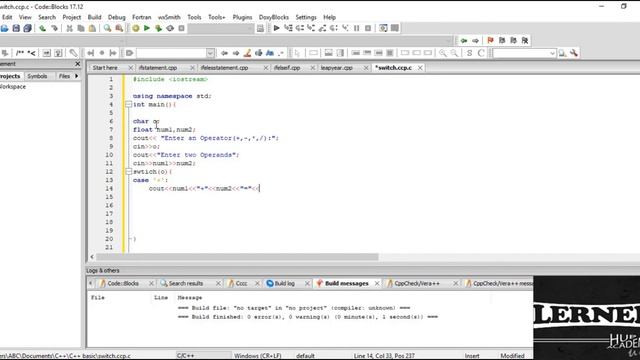Click the horizontal editor scrollbar
The height and width of the screenshot is (360, 640).
[x=237, y=257]
